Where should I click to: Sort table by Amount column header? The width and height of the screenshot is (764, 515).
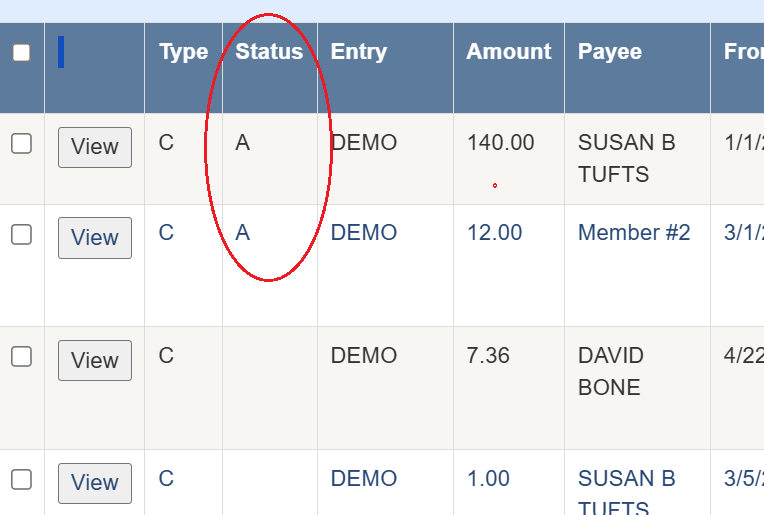(508, 52)
